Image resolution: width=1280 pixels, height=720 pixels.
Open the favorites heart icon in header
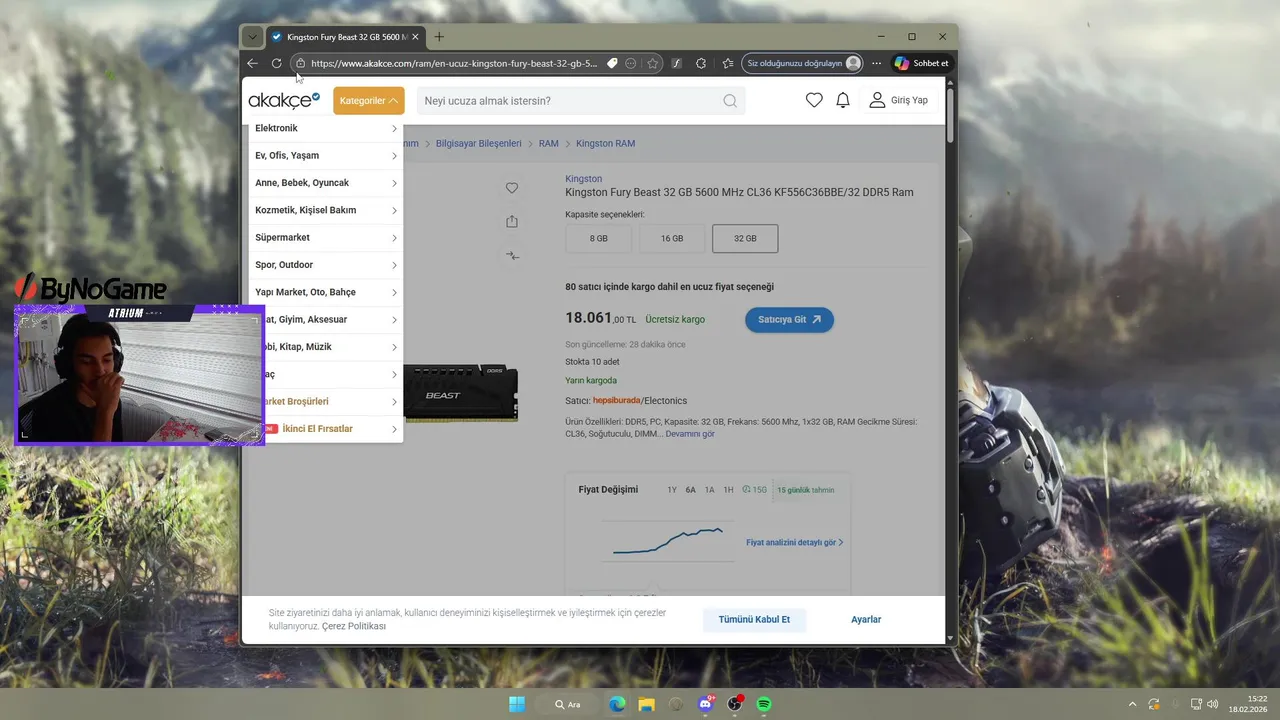point(814,100)
